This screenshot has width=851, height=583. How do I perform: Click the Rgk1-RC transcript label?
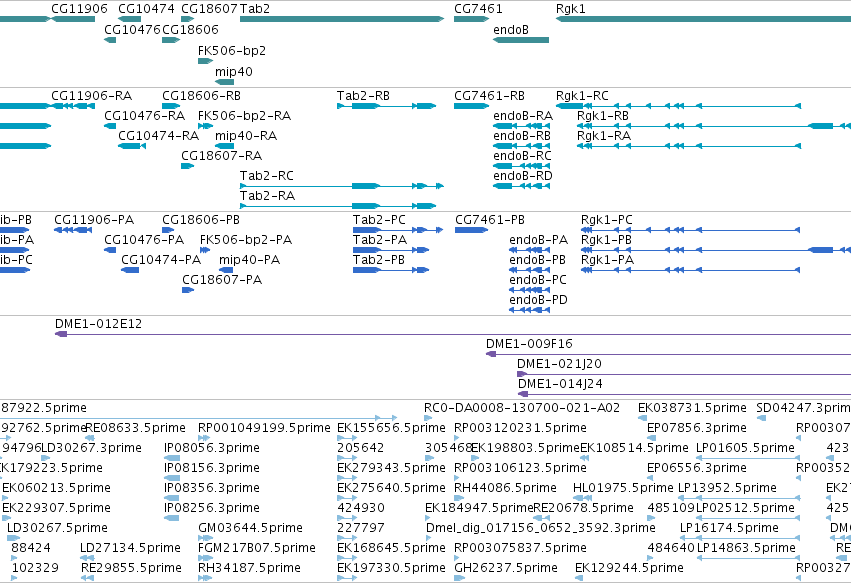[x=582, y=96]
